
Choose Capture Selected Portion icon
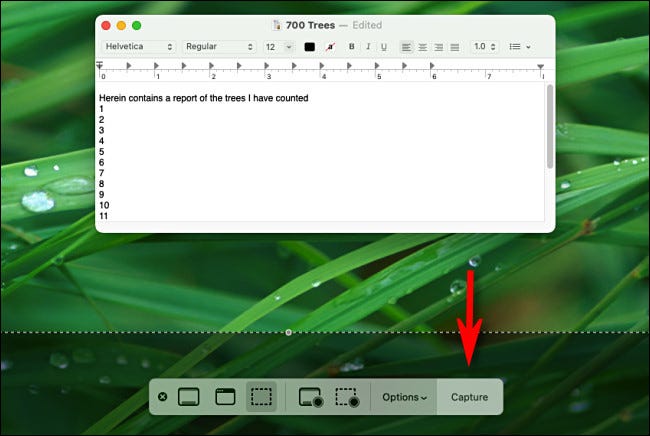[261, 397]
